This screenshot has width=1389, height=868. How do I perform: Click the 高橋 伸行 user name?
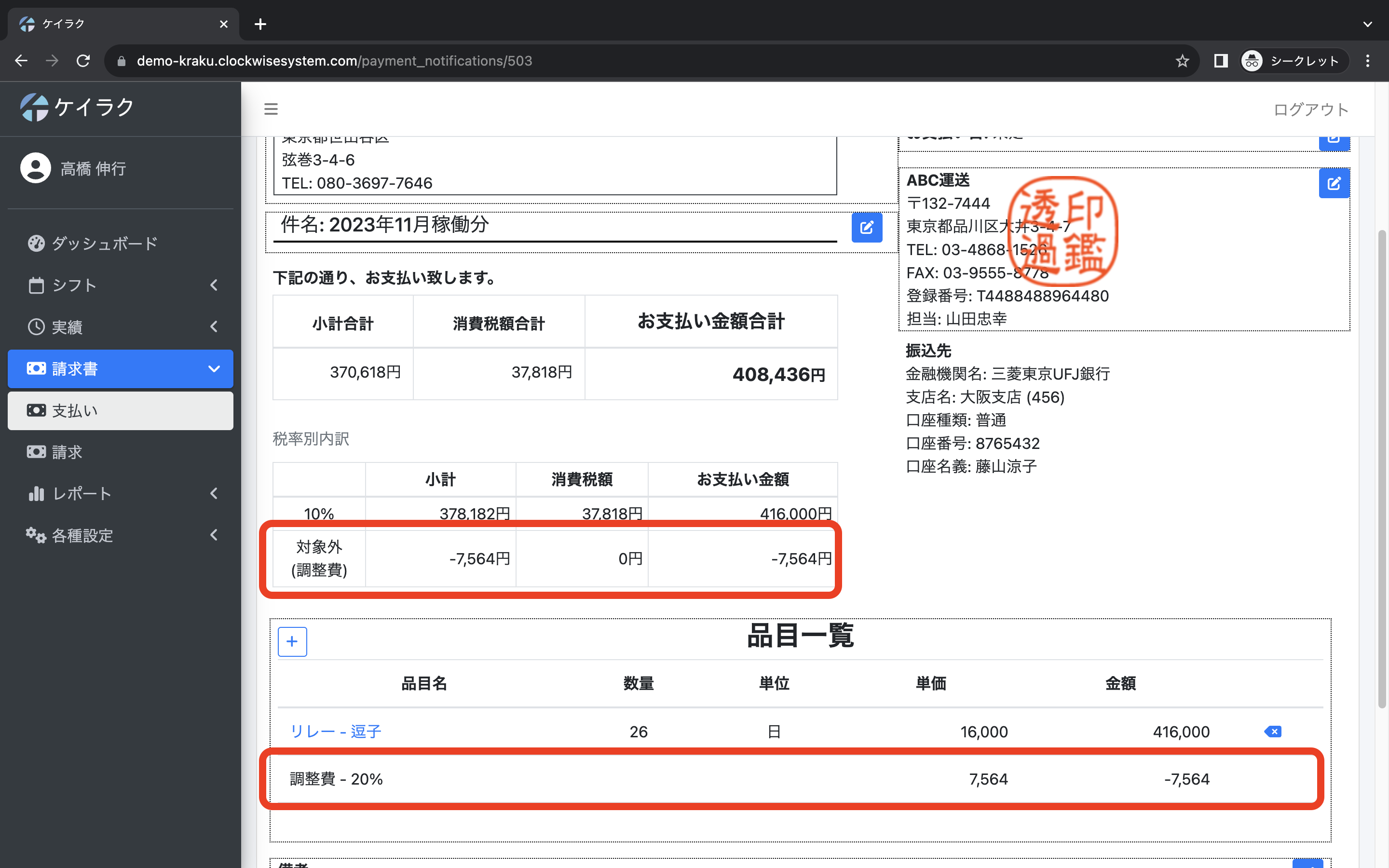pos(93,169)
